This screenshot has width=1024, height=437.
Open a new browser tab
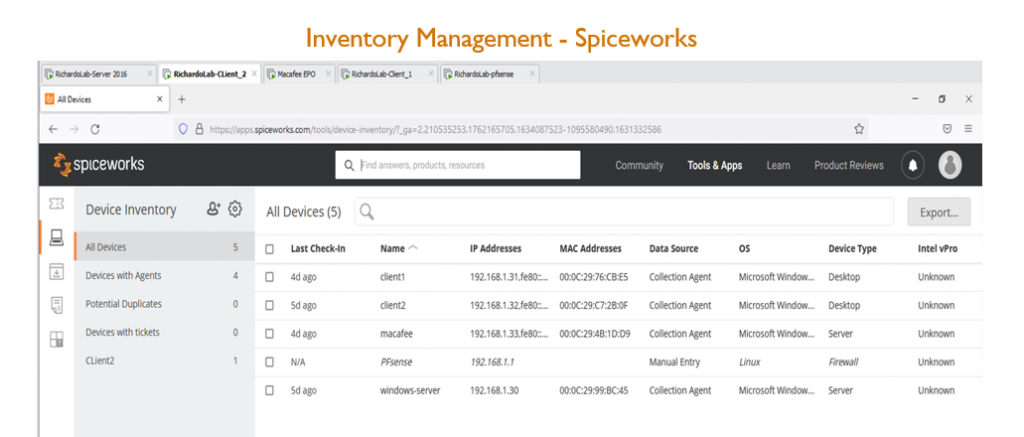coord(182,99)
